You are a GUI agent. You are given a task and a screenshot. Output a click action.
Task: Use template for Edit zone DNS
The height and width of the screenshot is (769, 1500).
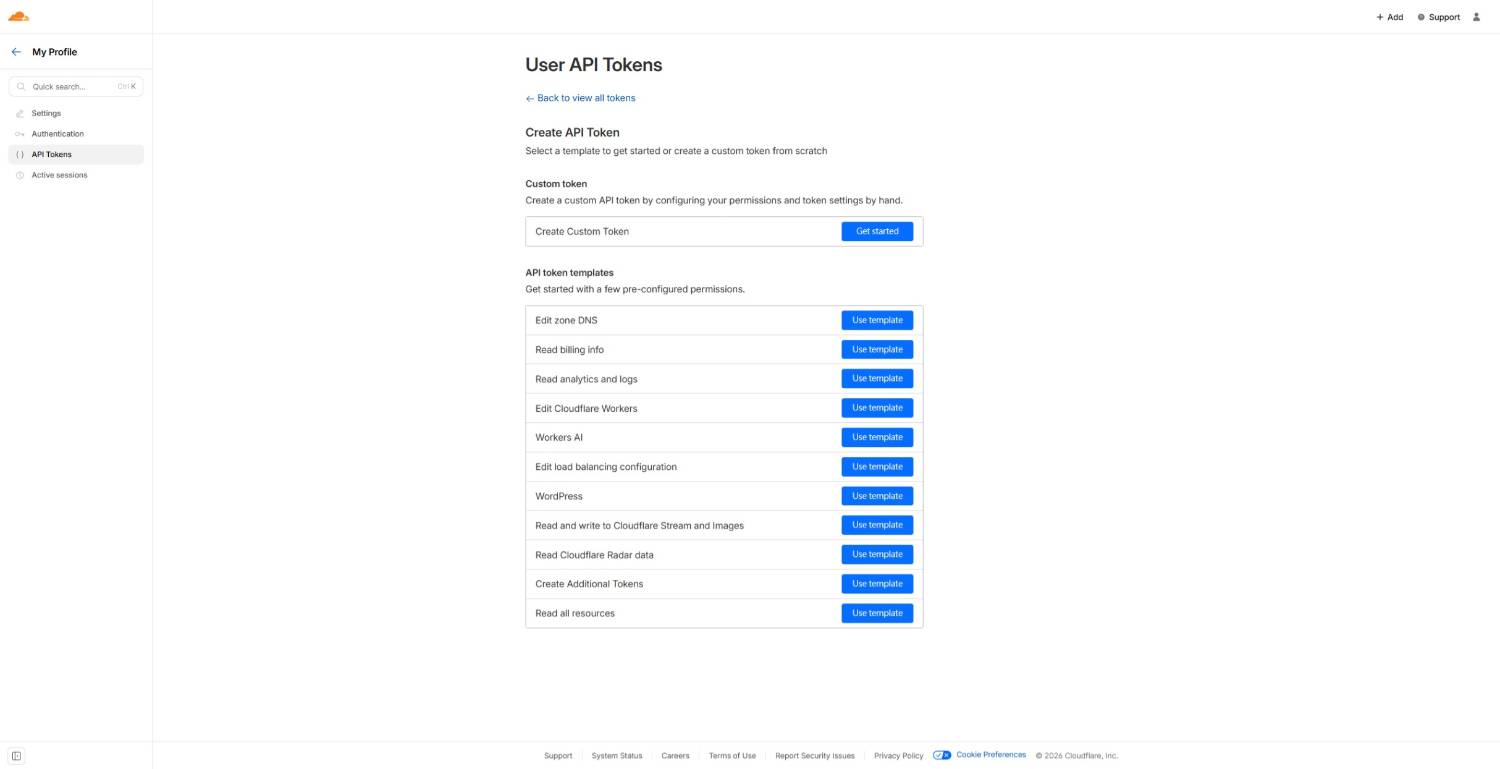[x=877, y=320]
